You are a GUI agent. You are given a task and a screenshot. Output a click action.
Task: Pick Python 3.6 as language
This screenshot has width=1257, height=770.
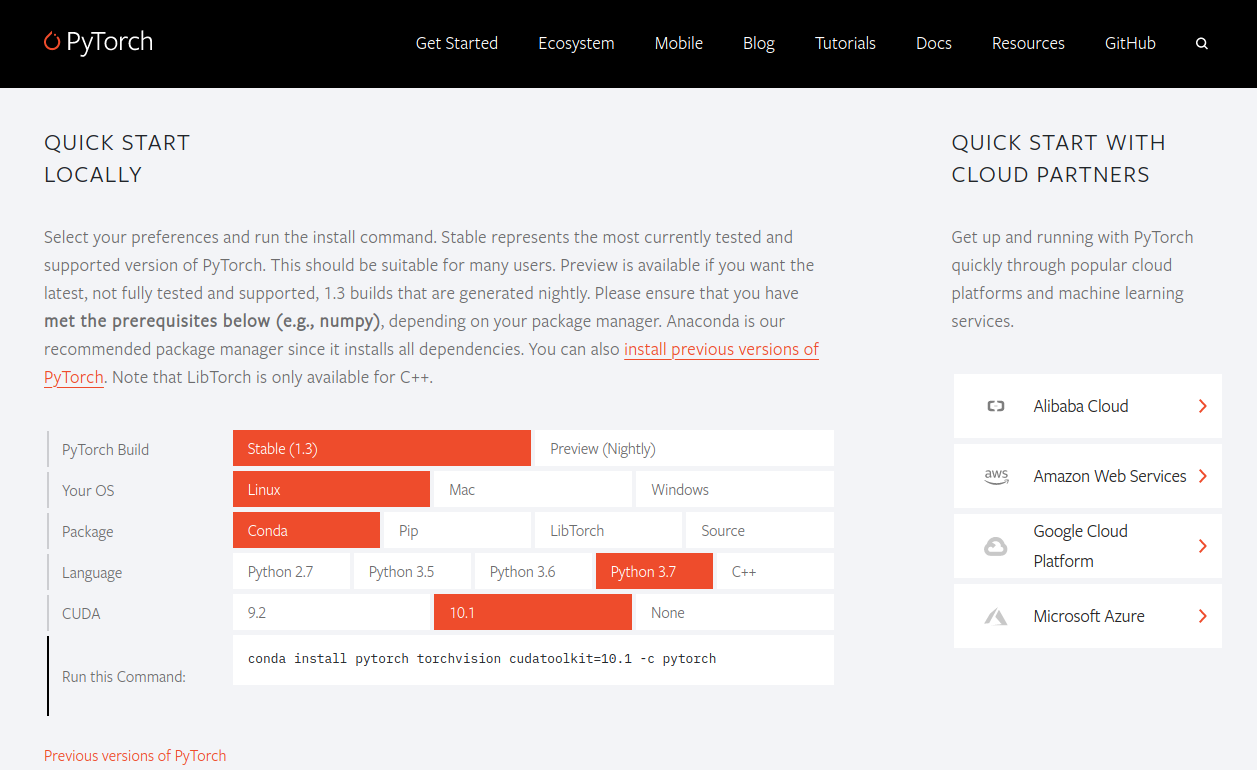533,571
